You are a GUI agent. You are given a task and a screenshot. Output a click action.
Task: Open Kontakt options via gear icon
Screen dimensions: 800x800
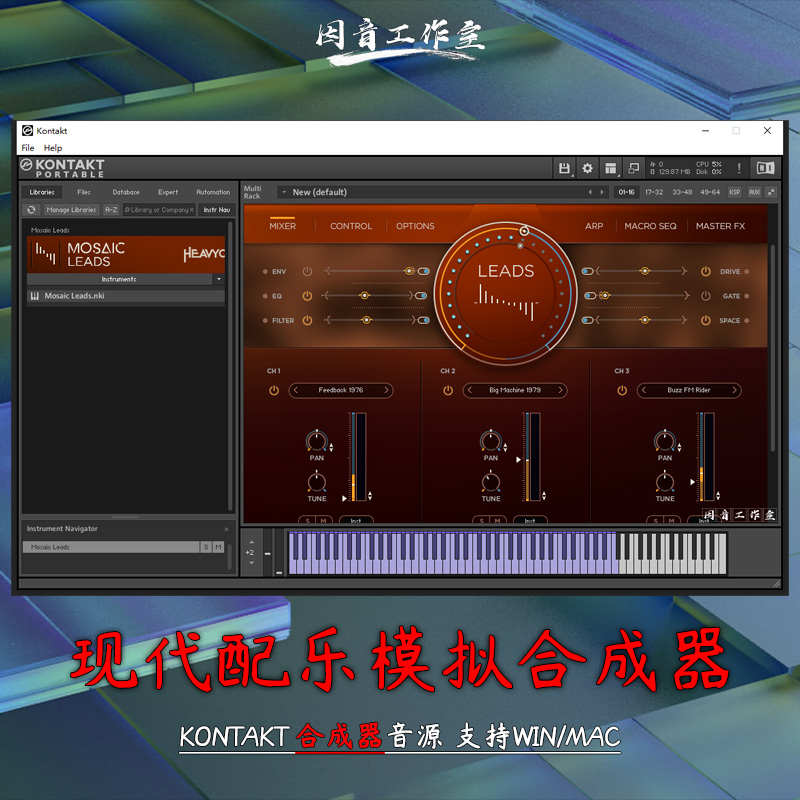point(587,168)
